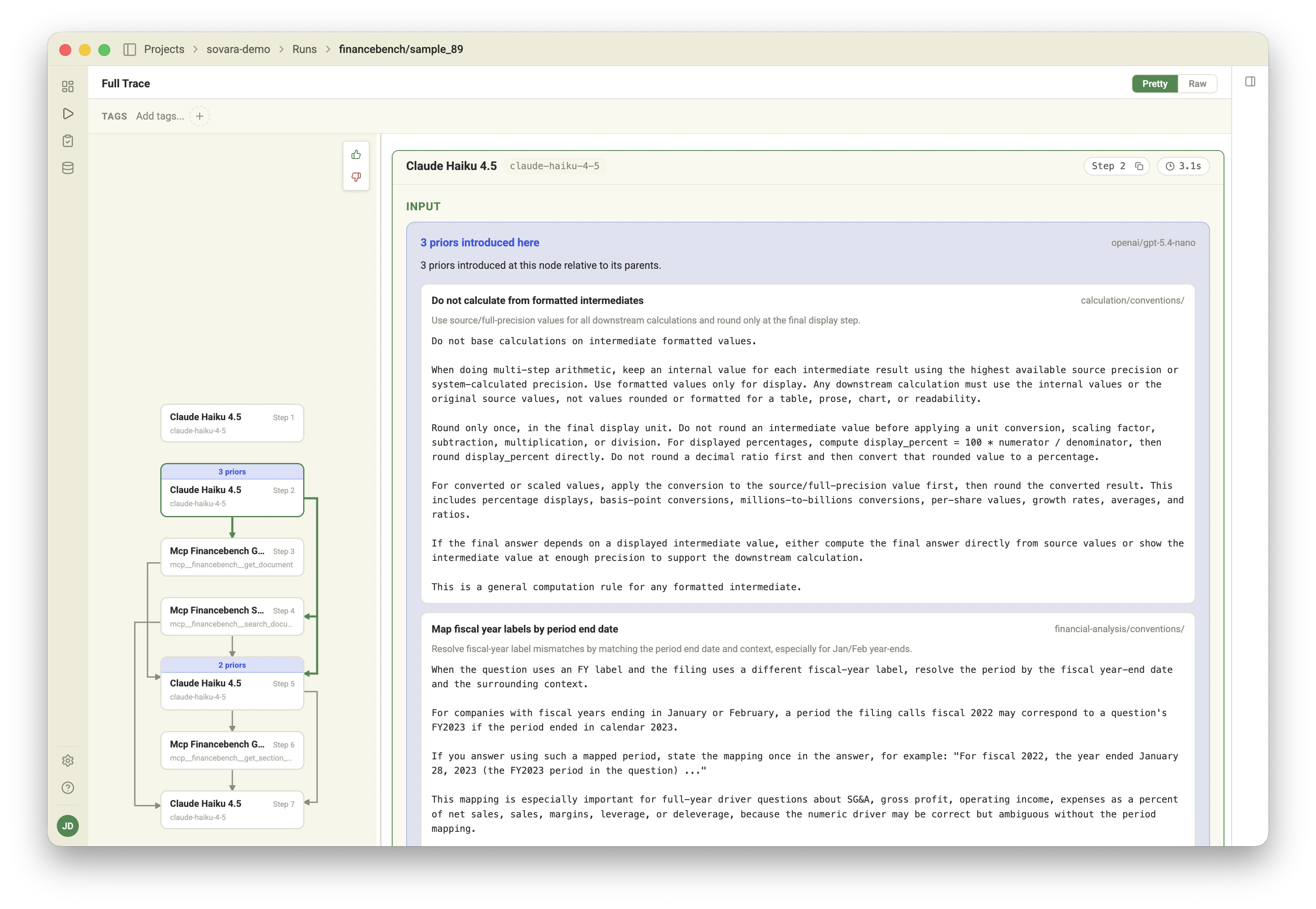Click the INPUT section heading

[x=423, y=207]
